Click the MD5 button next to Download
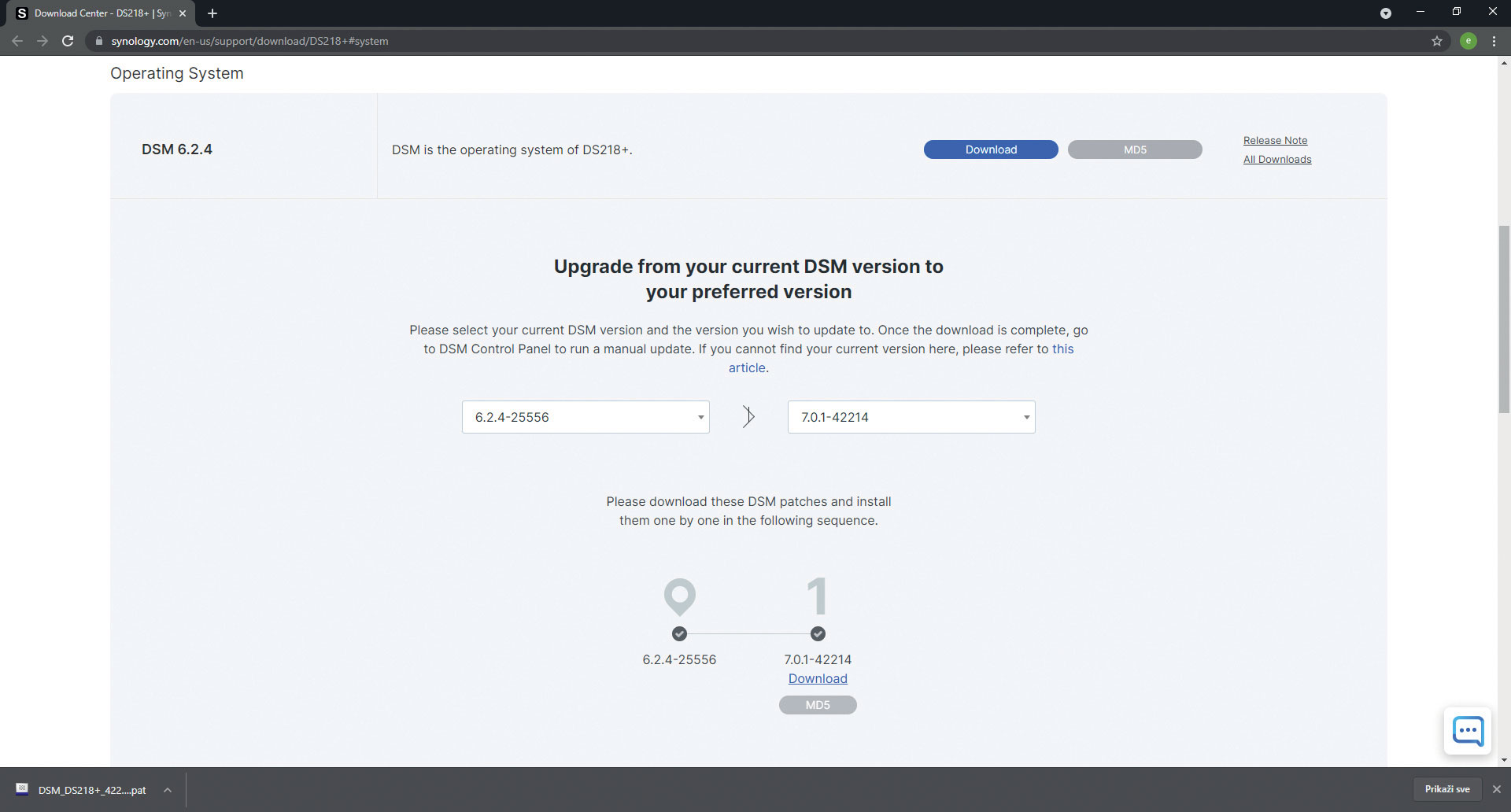Viewport: 1511px width, 812px height. (x=1135, y=149)
